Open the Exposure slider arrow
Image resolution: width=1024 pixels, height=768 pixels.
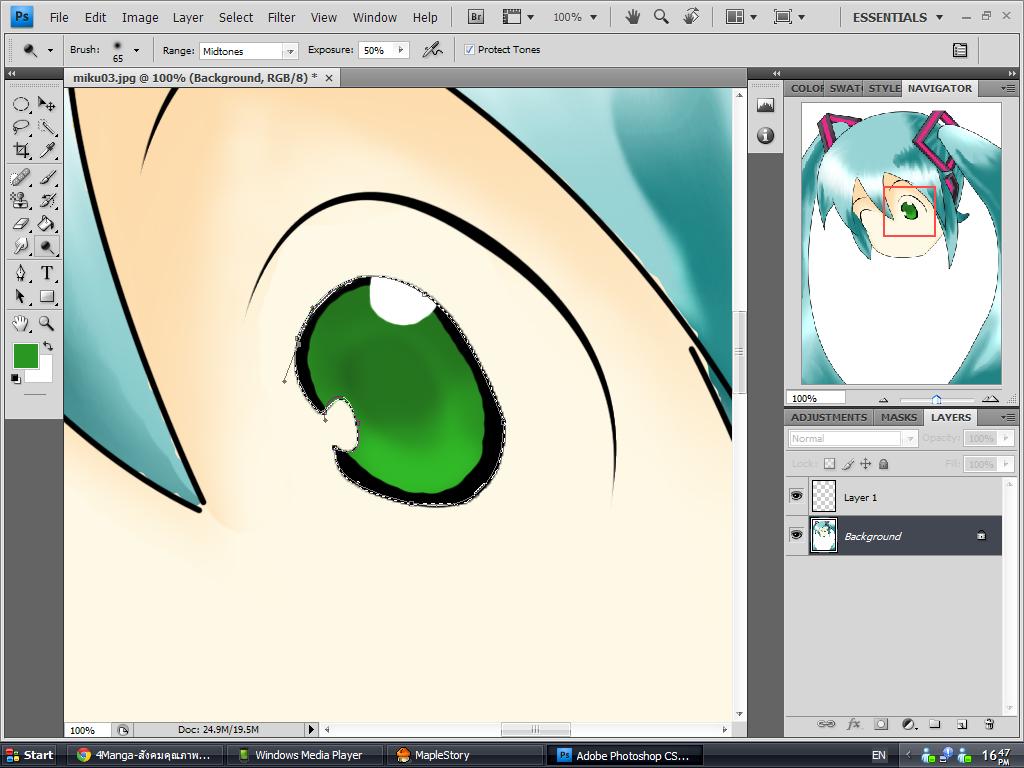pyautogui.click(x=401, y=50)
